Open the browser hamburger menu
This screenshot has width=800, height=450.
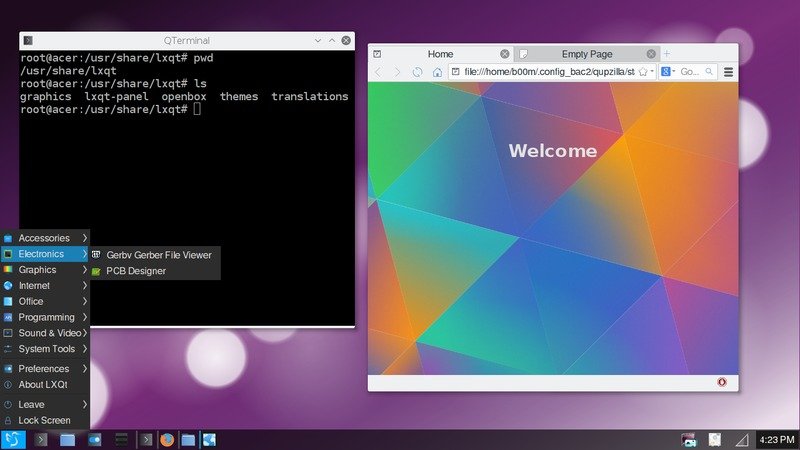click(x=729, y=72)
